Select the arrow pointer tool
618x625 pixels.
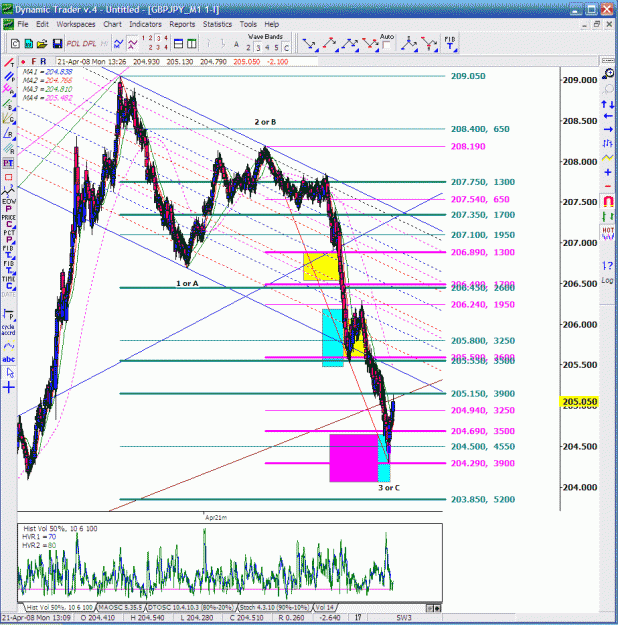click(x=10, y=373)
